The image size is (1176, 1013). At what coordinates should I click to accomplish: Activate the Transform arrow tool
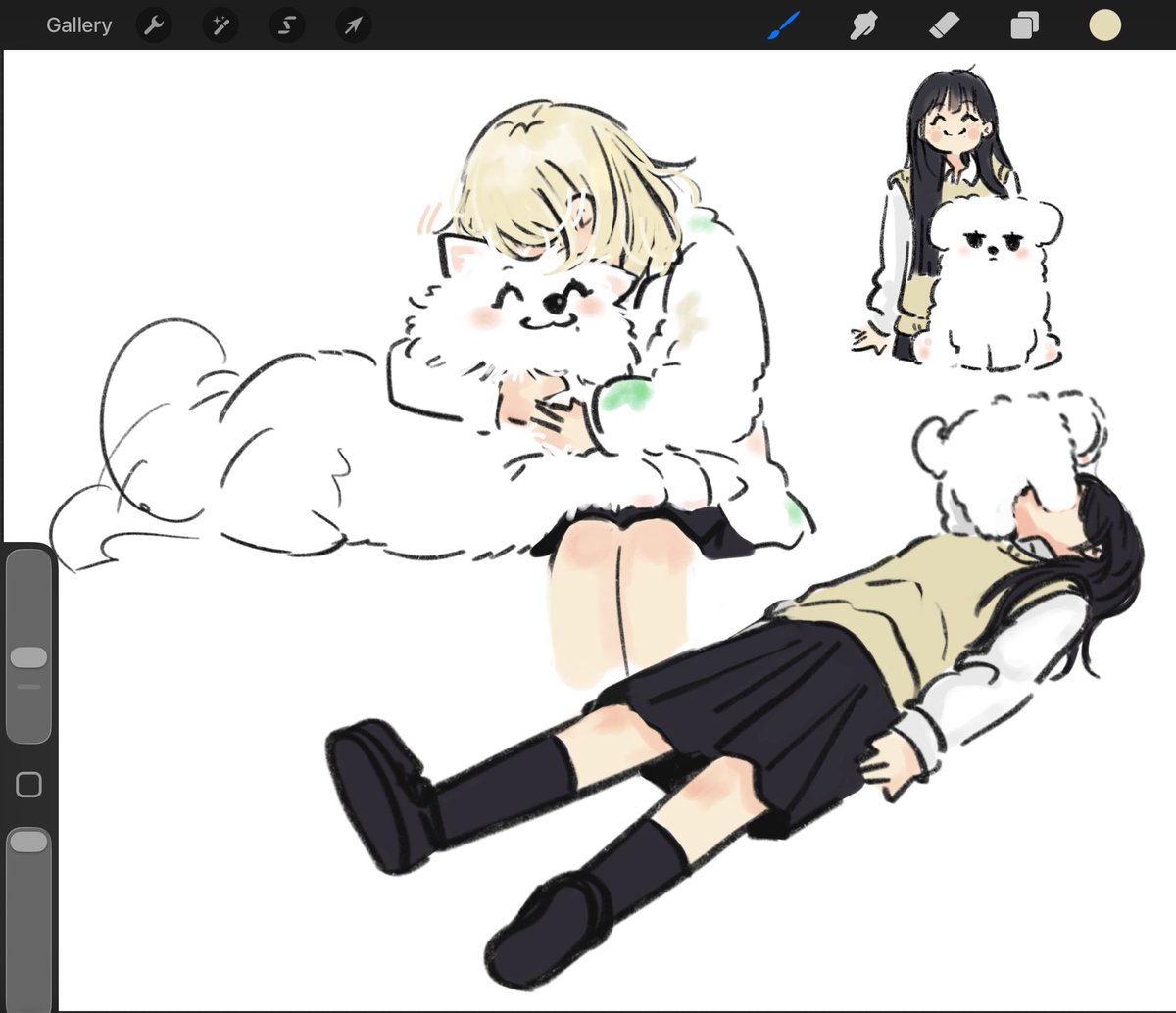(x=353, y=25)
